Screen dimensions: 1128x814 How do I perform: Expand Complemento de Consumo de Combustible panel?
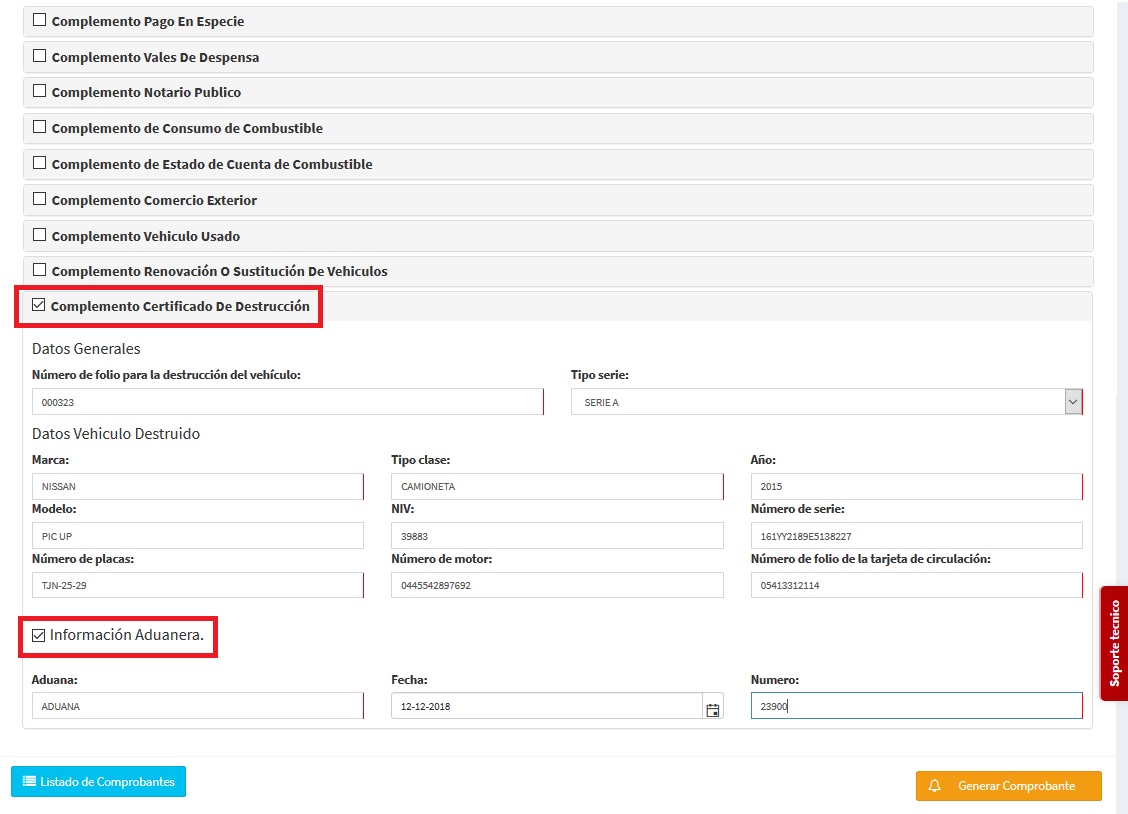pos(187,128)
